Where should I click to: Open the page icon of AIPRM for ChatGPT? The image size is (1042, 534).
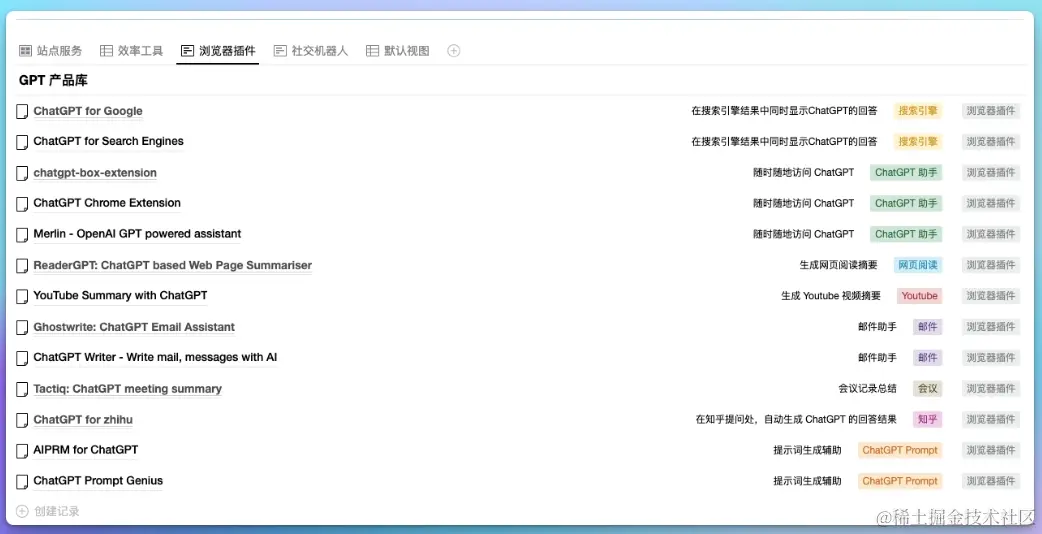pos(22,450)
